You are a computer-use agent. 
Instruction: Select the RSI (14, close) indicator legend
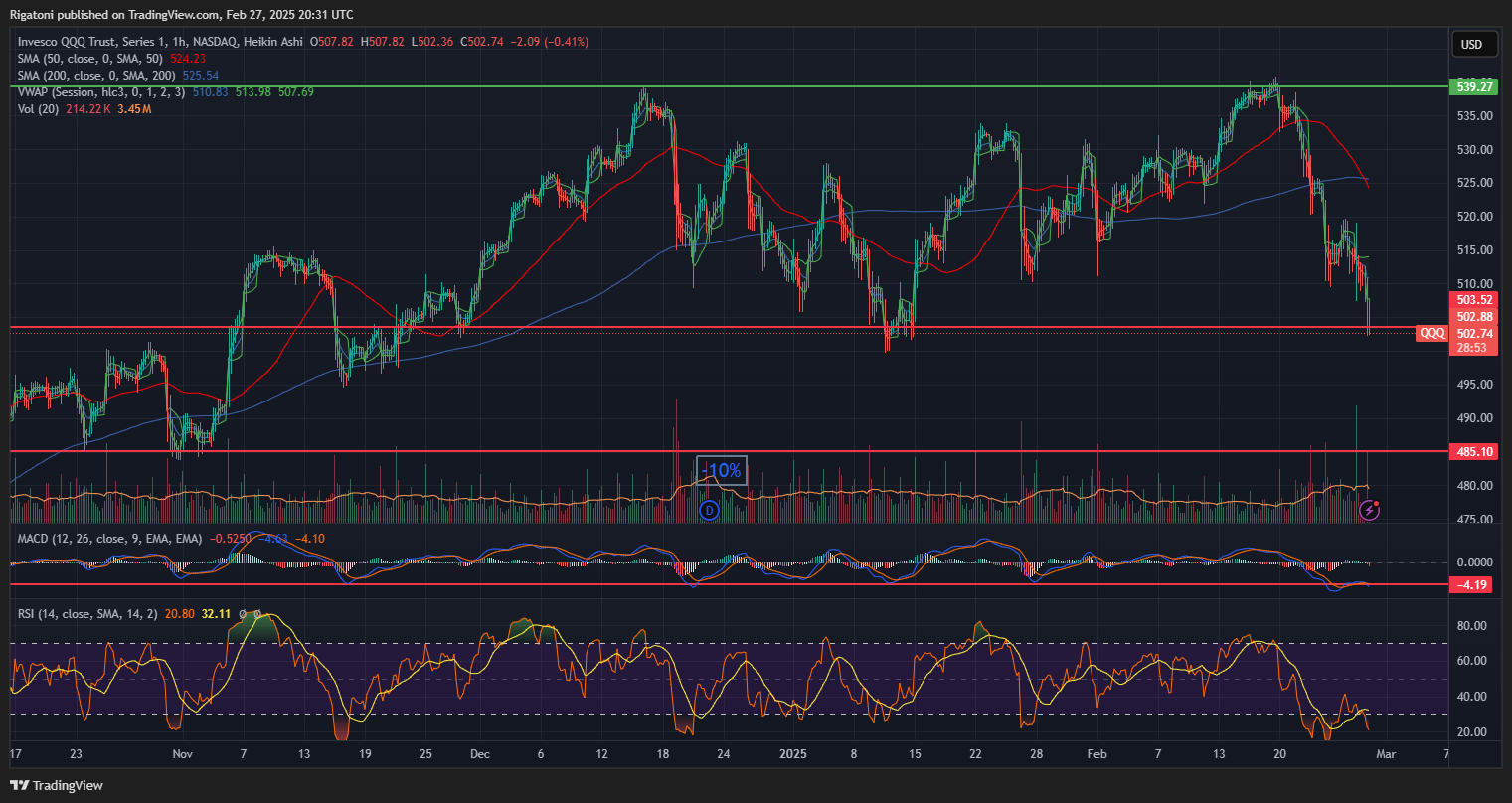click(x=88, y=614)
